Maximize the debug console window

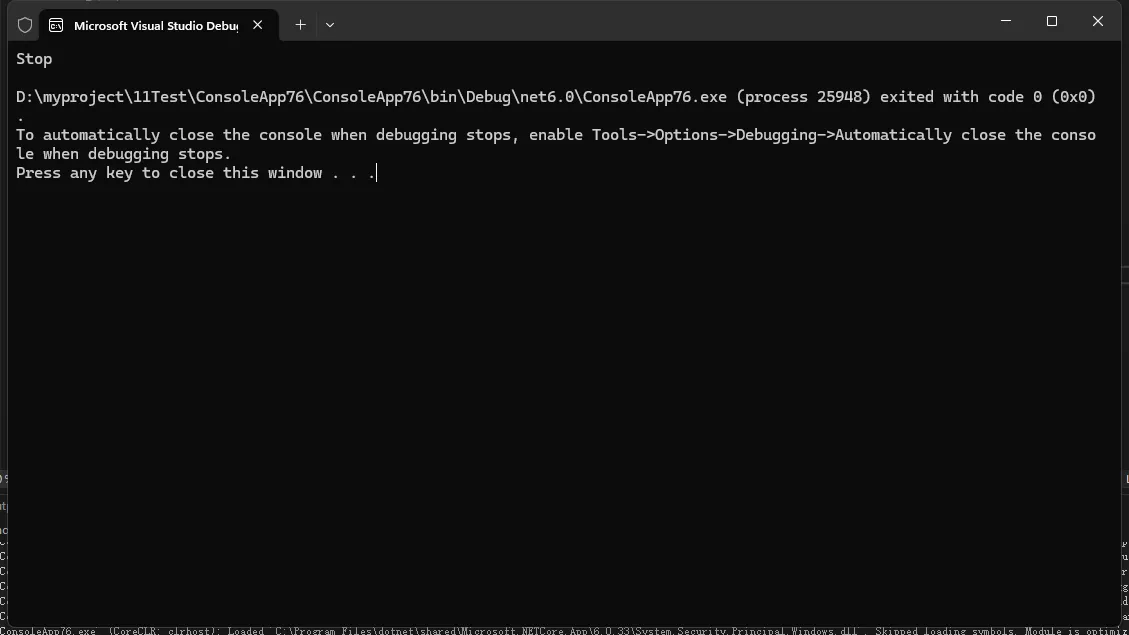(x=1052, y=21)
